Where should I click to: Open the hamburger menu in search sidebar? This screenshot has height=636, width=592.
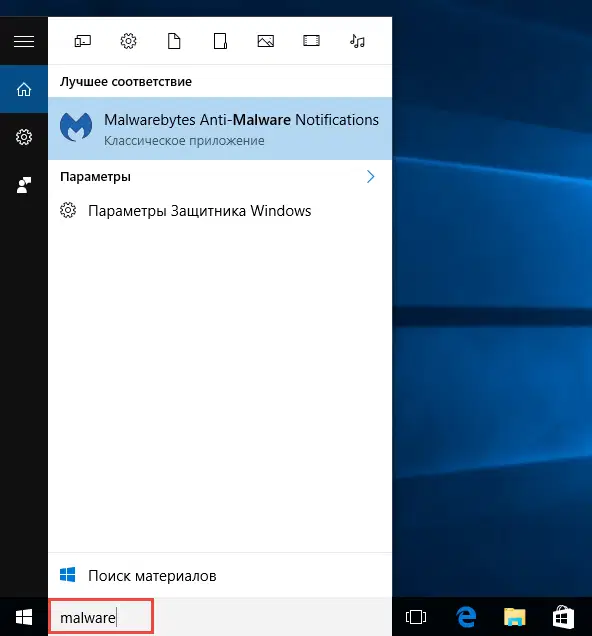pyautogui.click(x=24, y=41)
